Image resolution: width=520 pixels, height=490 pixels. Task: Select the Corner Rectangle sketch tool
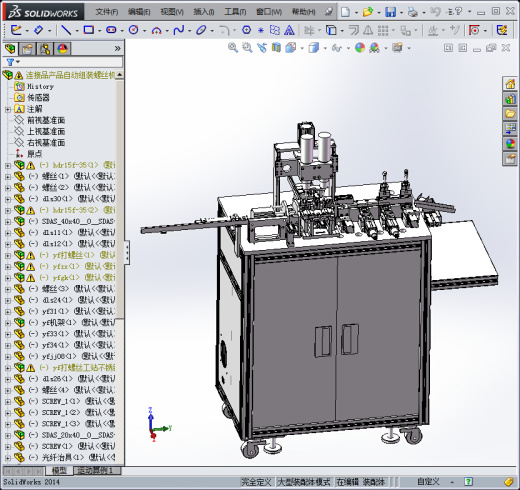(89, 30)
